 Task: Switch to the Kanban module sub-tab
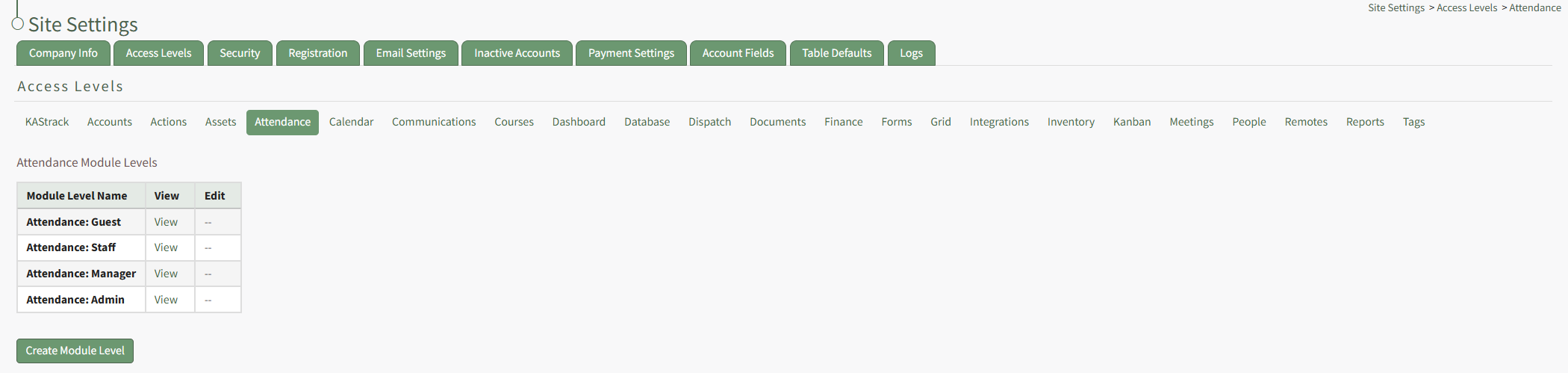[x=1132, y=122]
